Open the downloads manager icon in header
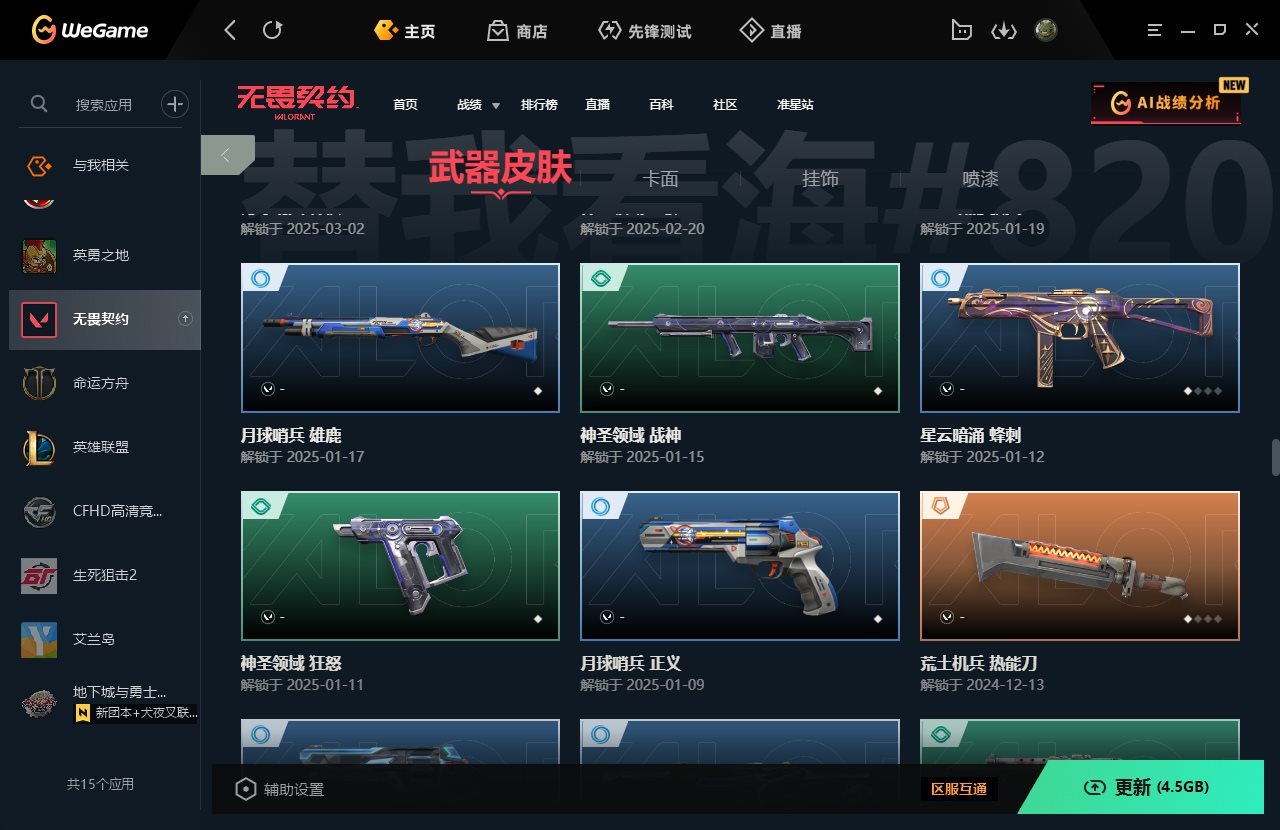 click(1003, 31)
